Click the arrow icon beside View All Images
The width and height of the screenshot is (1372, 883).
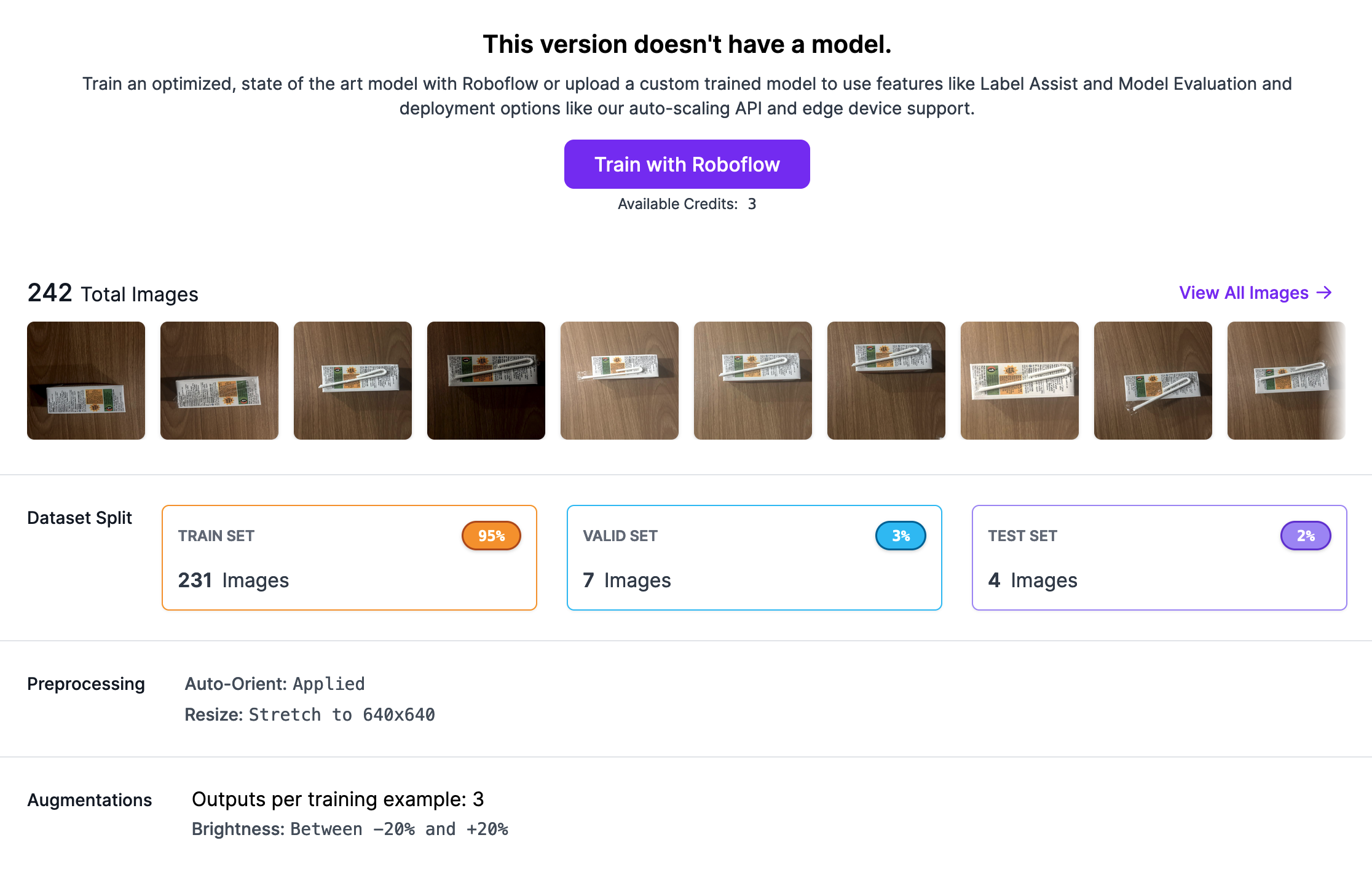(1324, 293)
